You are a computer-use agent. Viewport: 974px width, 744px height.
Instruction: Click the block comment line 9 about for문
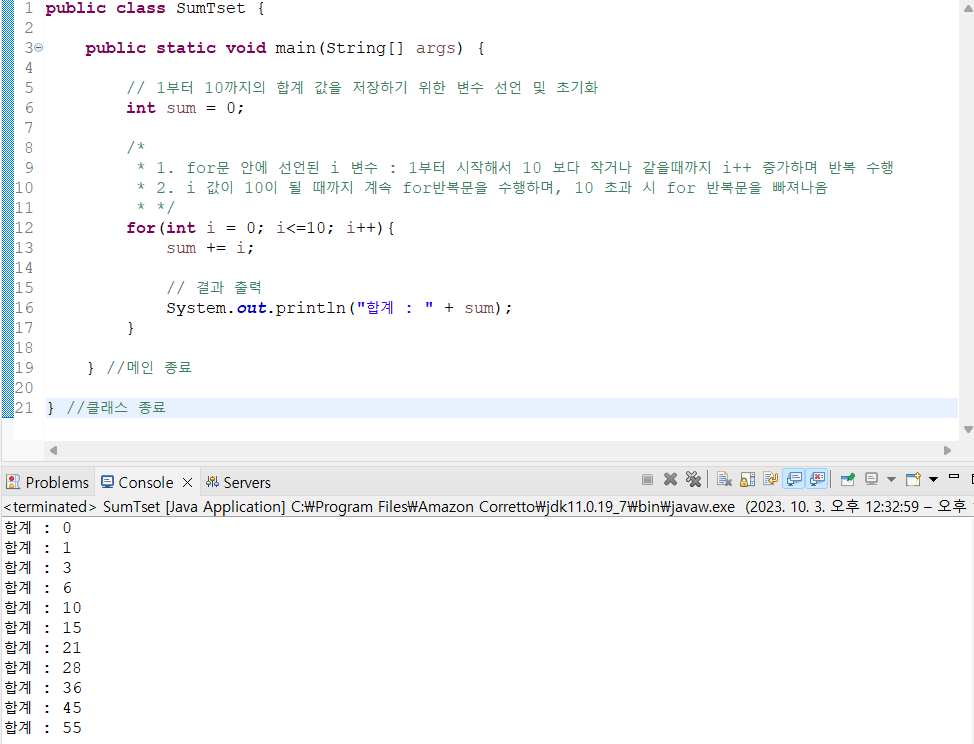click(516, 168)
